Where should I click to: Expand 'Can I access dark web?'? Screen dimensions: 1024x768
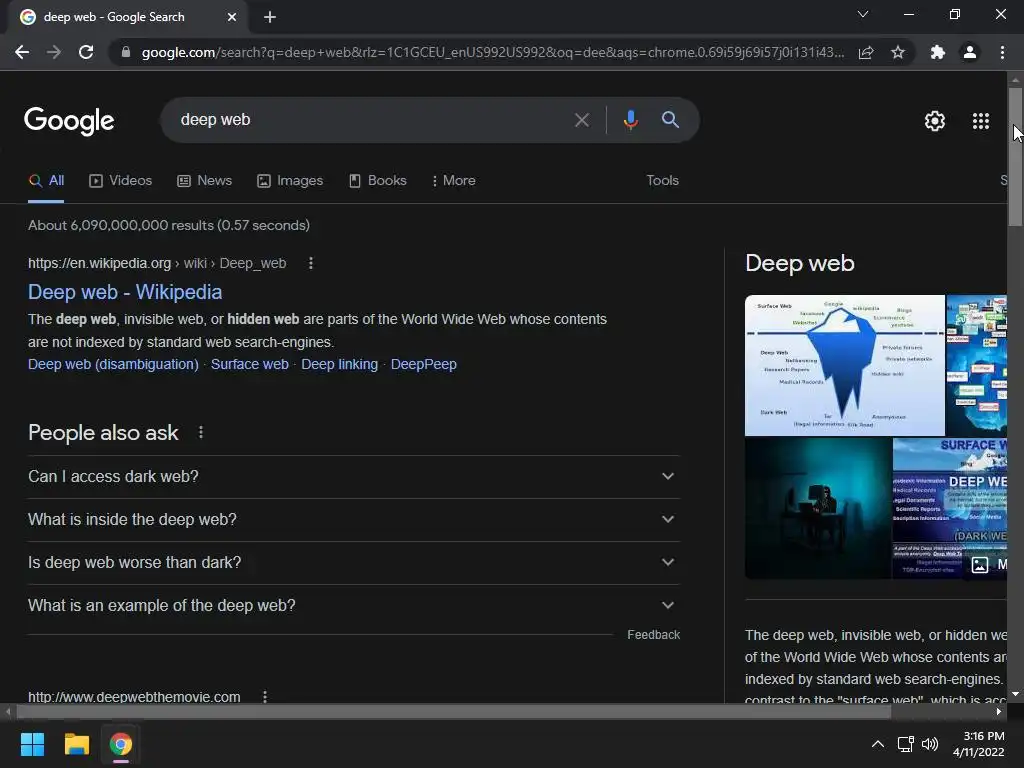tap(353, 477)
